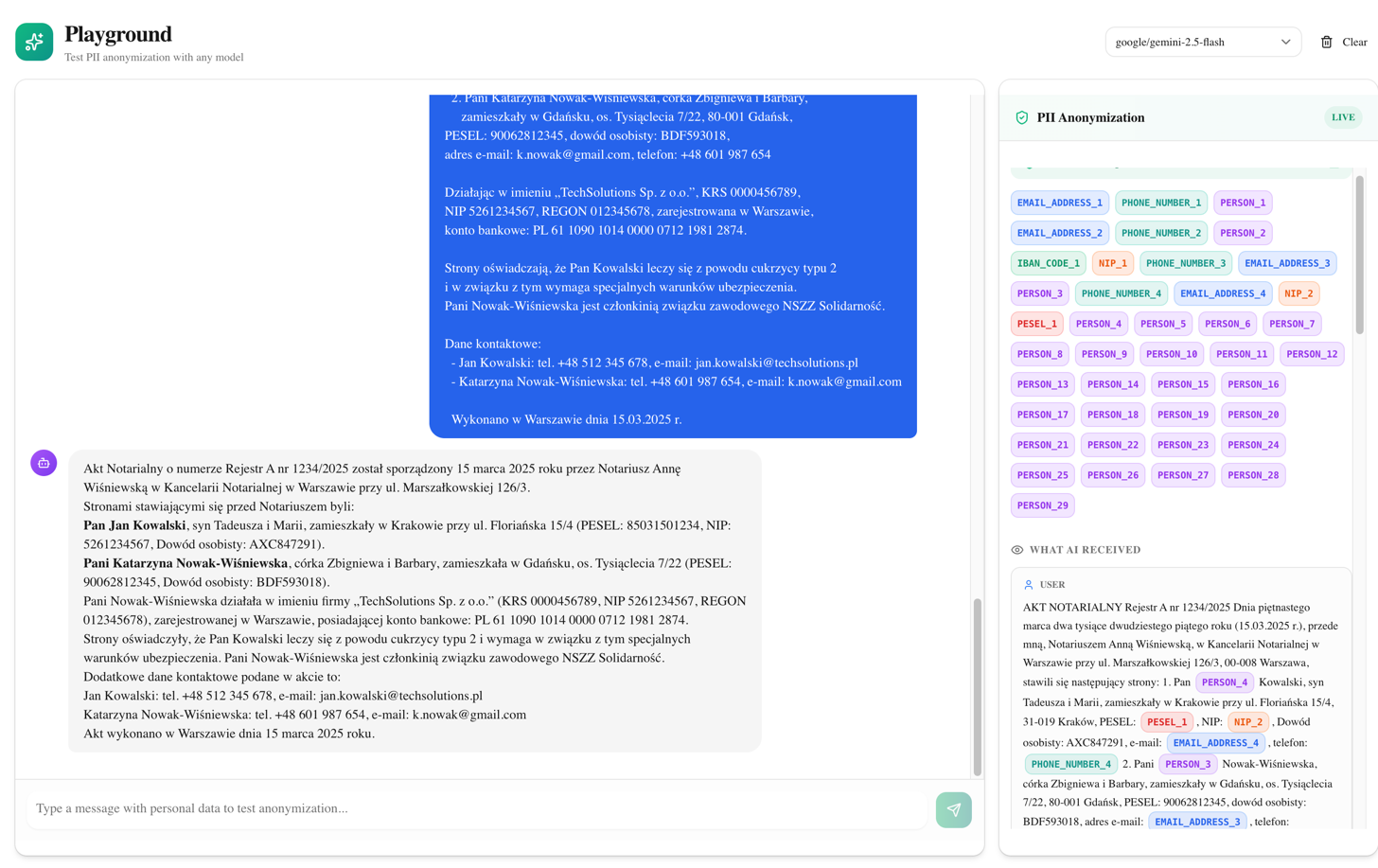Select the NIP_1 entity tag

pyautogui.click(x=1112, y=263)
